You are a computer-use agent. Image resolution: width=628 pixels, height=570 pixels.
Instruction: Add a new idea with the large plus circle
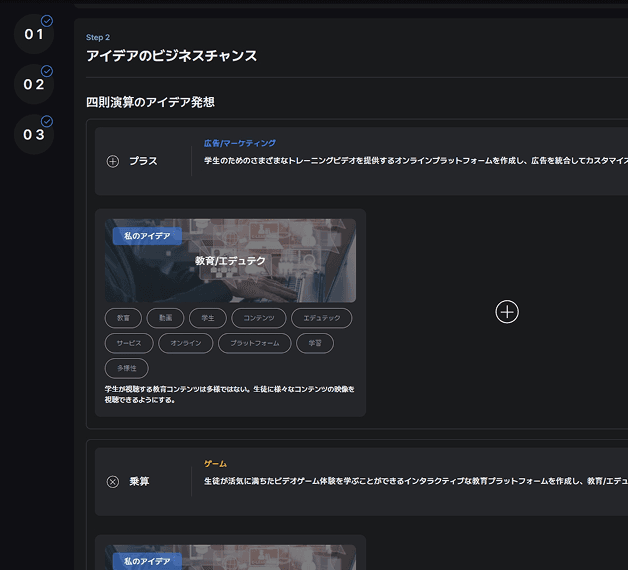(x=507, y=312)
